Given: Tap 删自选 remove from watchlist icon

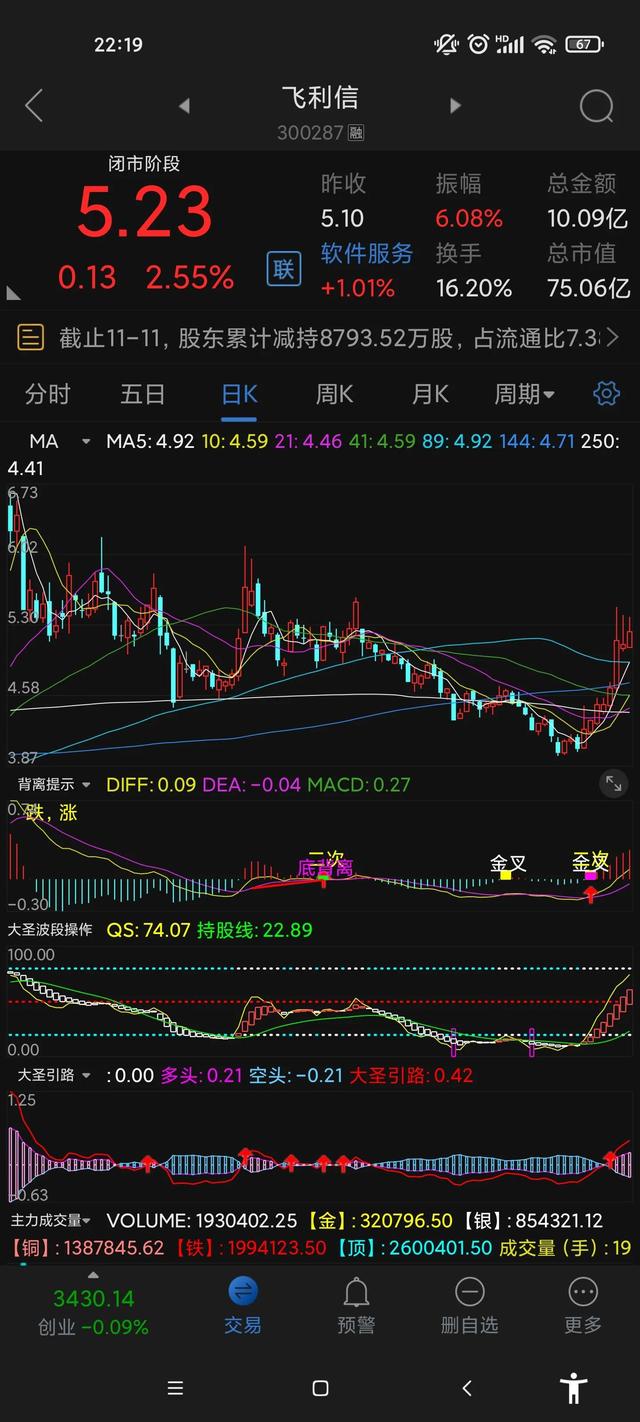Looking at the screenshot, I should coord(469,1305).
